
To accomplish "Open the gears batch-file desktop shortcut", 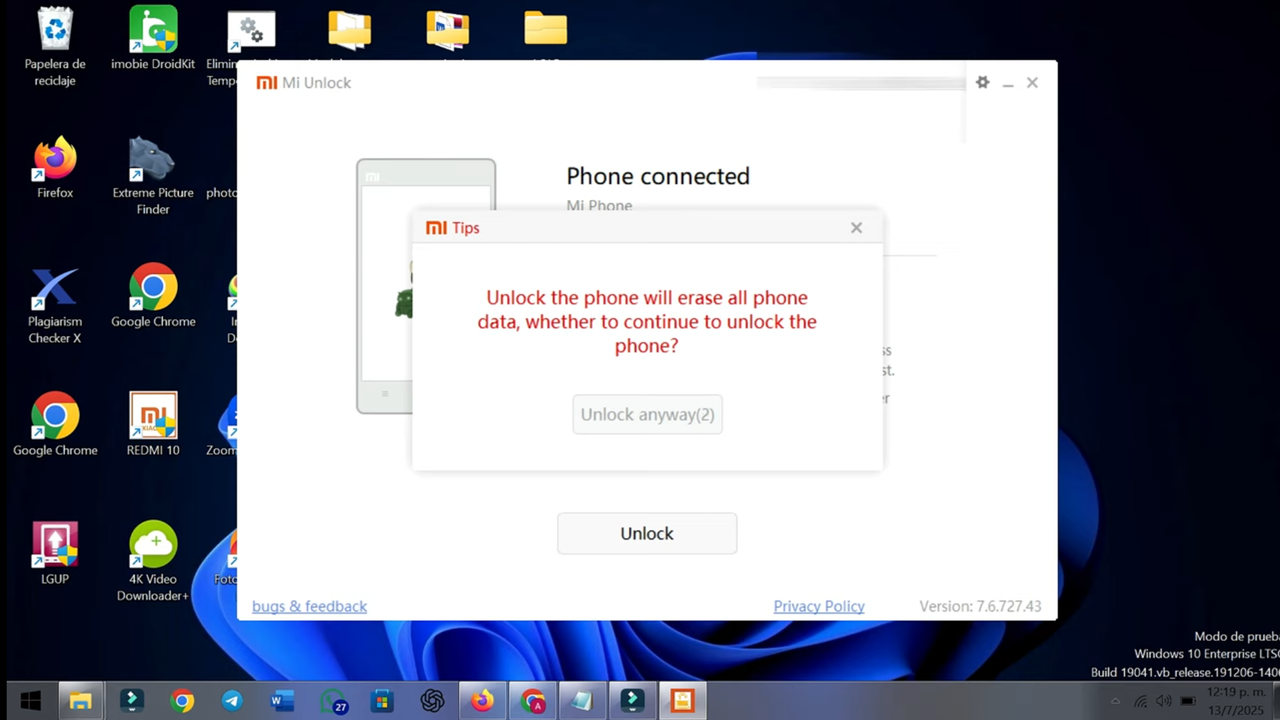I will (x=250, y=31).
